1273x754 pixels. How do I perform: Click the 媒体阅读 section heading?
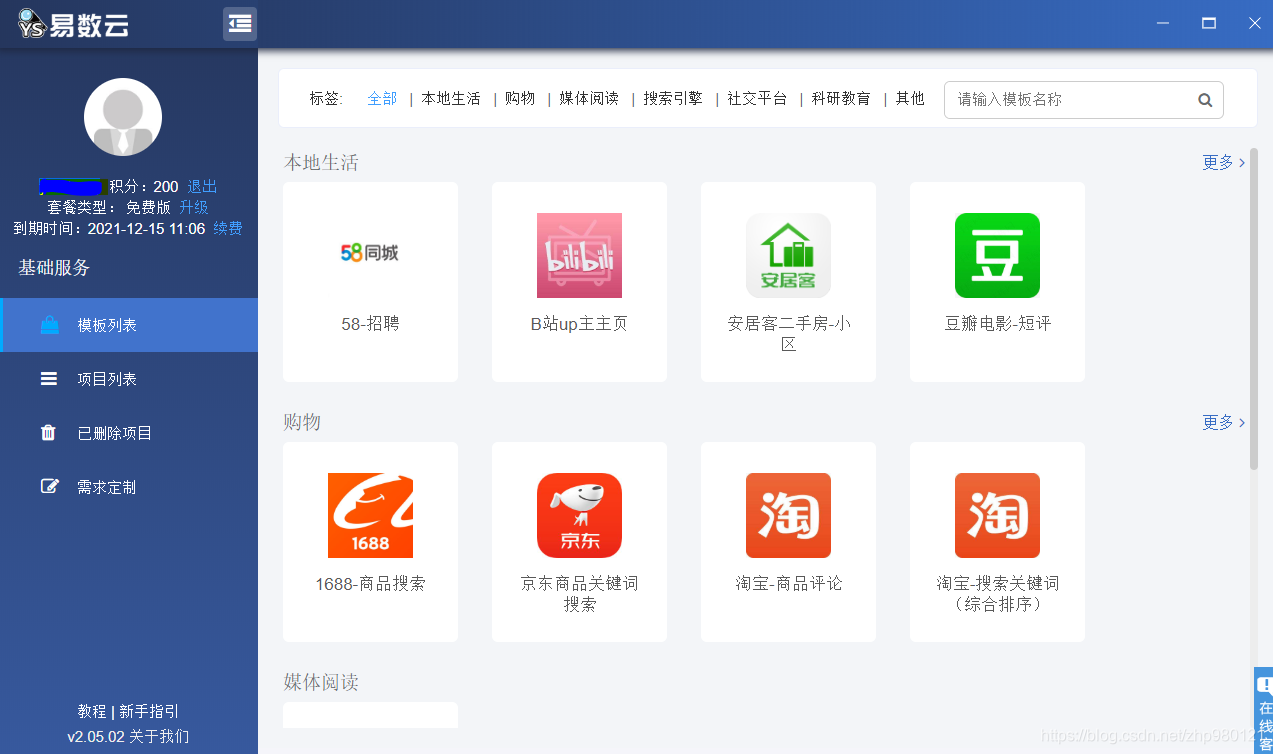coord(321,682)
